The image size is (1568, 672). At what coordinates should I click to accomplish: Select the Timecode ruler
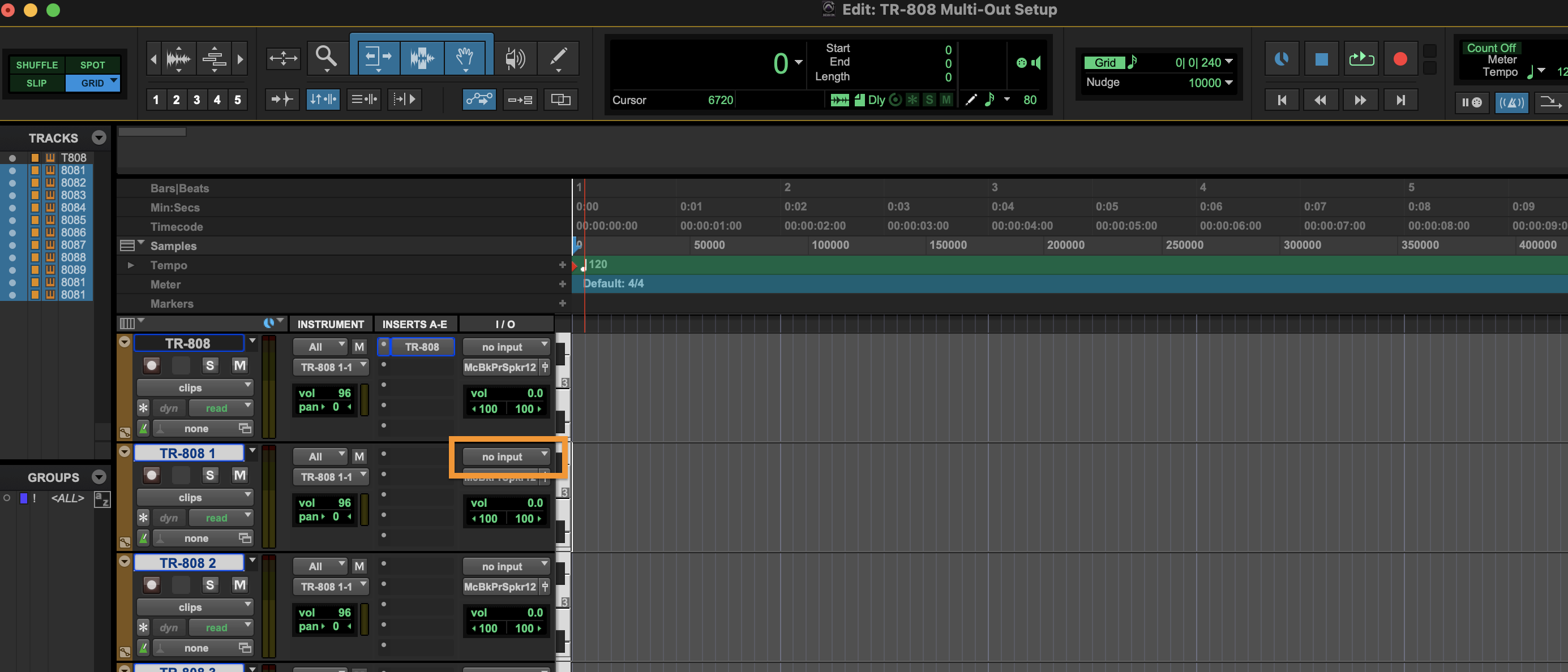(x=177, y=227)
